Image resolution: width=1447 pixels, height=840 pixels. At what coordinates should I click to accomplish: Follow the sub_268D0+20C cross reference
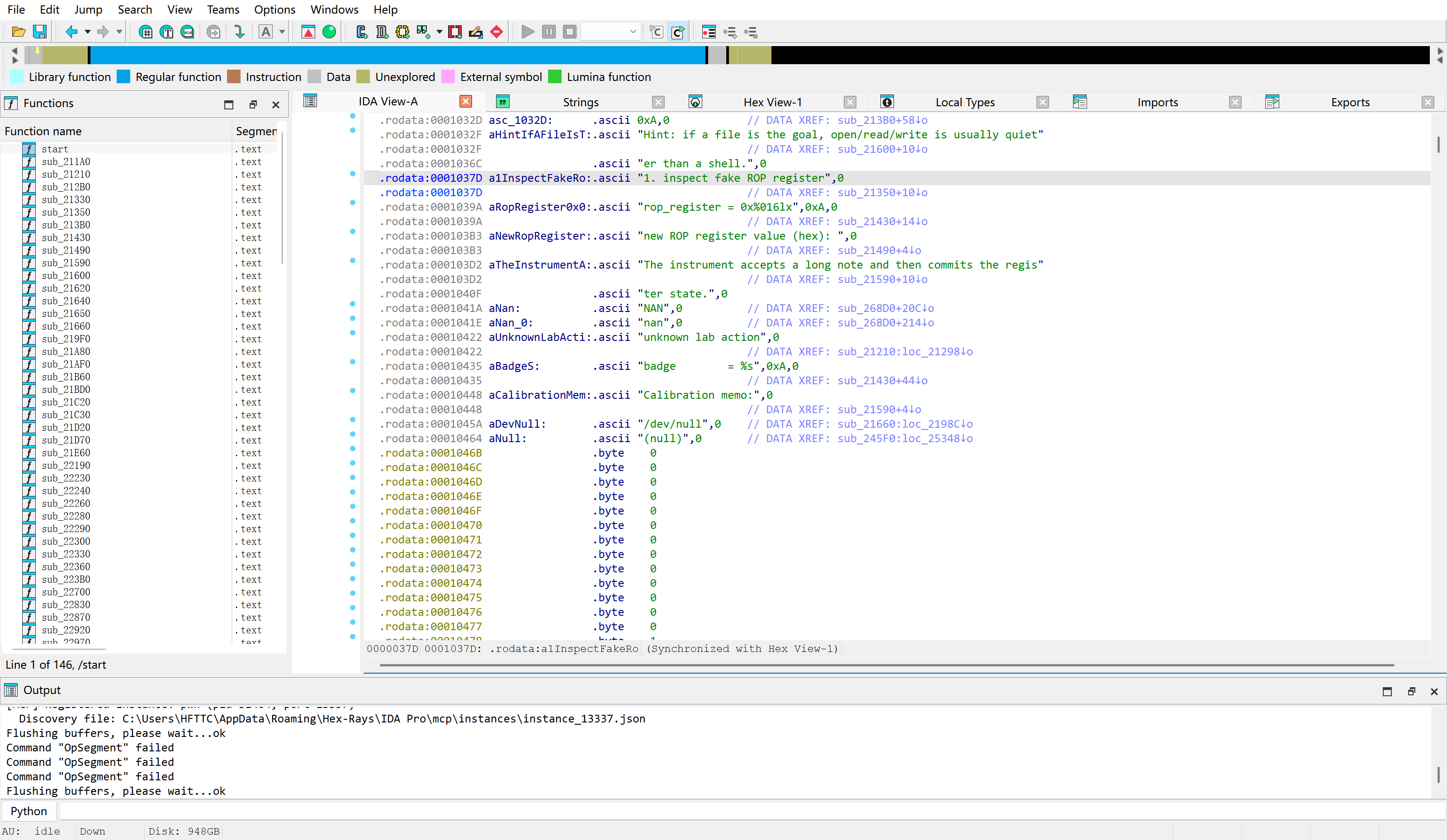coord(885,308)
